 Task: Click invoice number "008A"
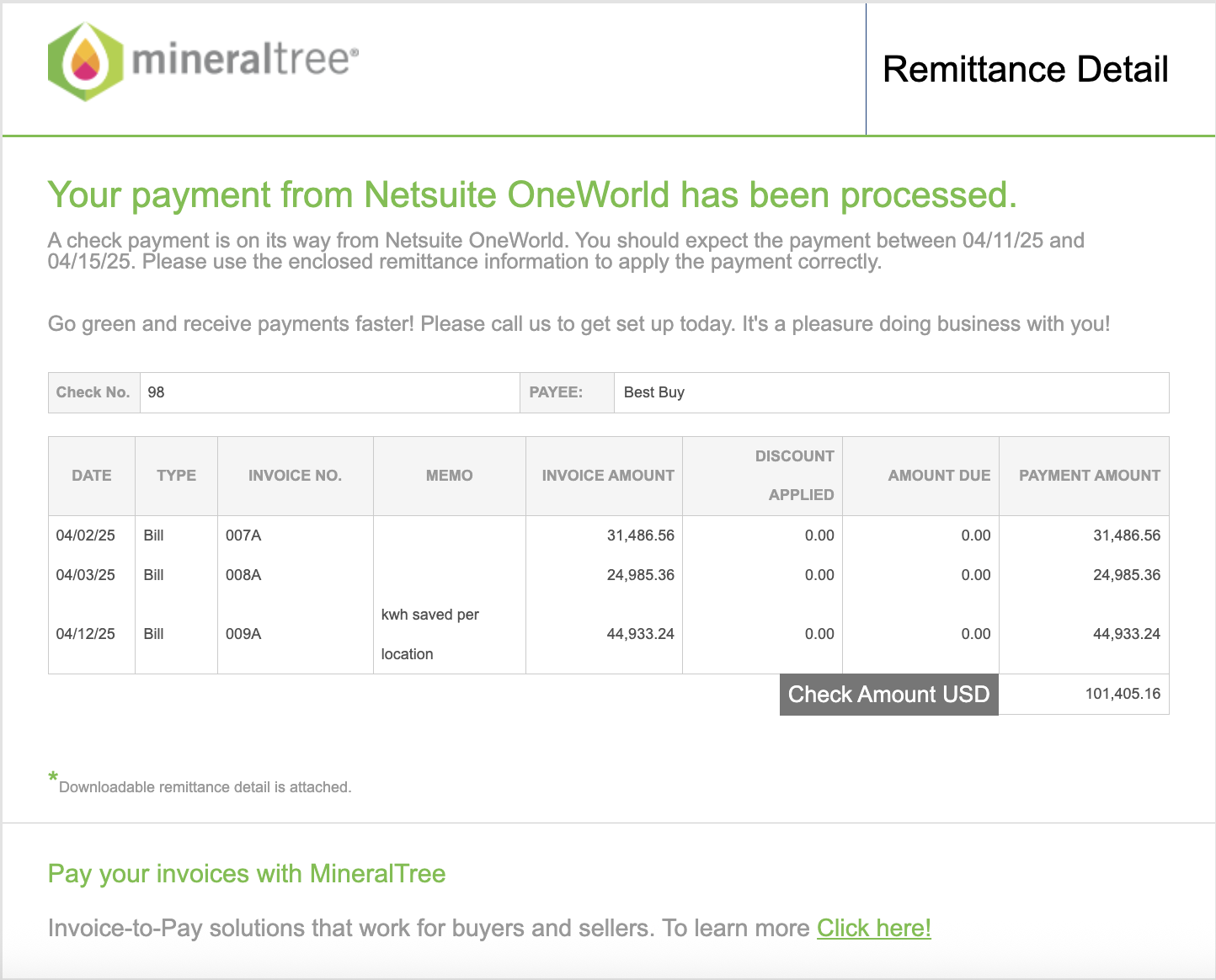pyautogui.click(x=243, y=575)
